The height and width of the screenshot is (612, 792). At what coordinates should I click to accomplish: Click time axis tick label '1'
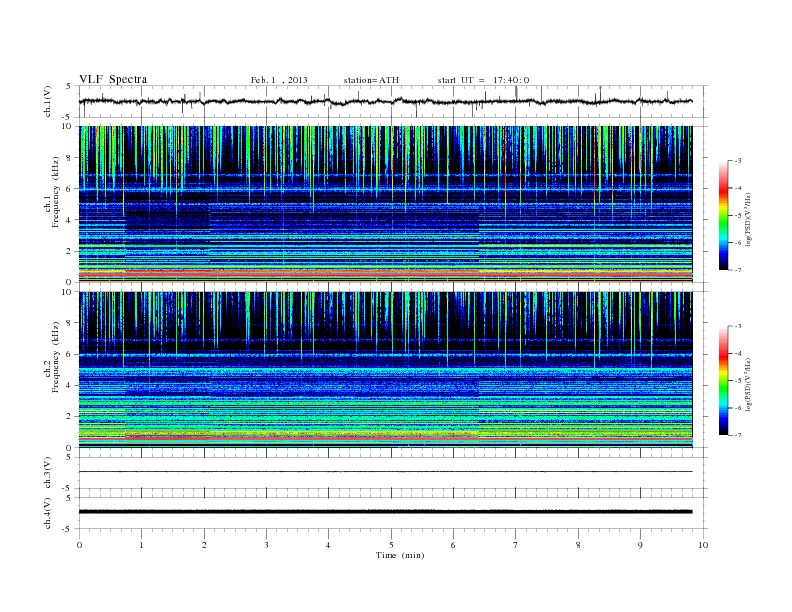141,545
